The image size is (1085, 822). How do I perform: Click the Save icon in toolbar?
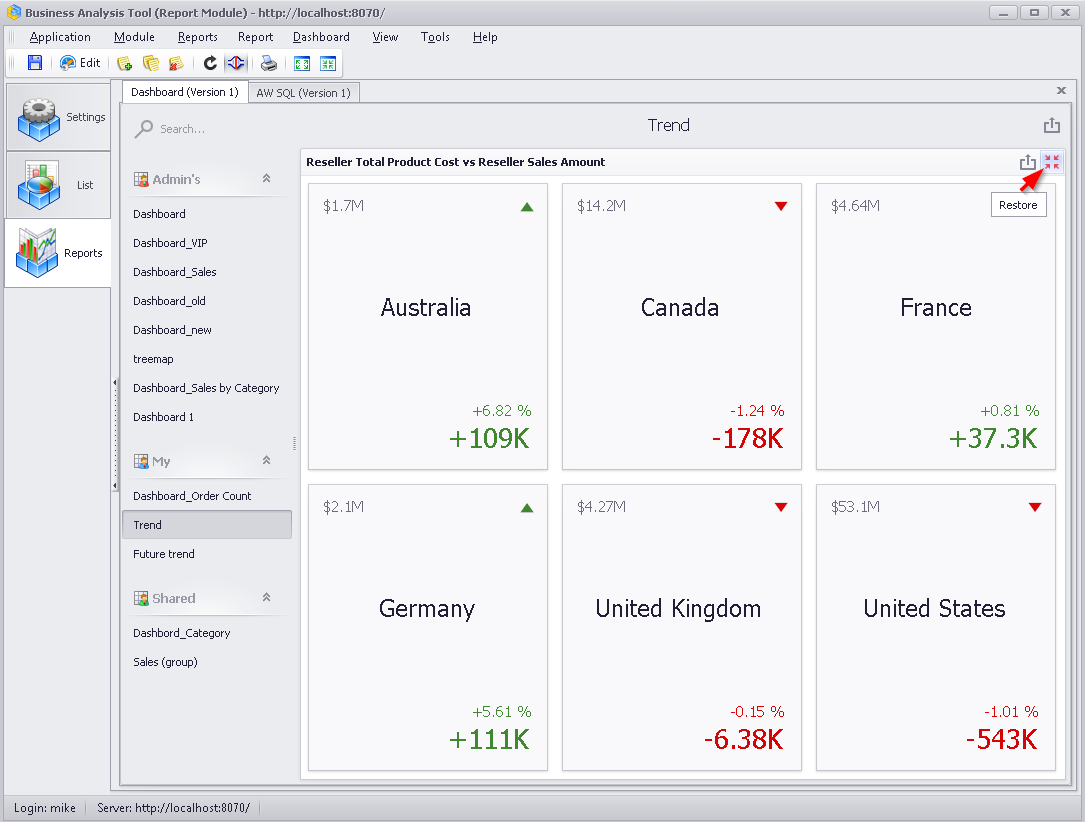35,63
